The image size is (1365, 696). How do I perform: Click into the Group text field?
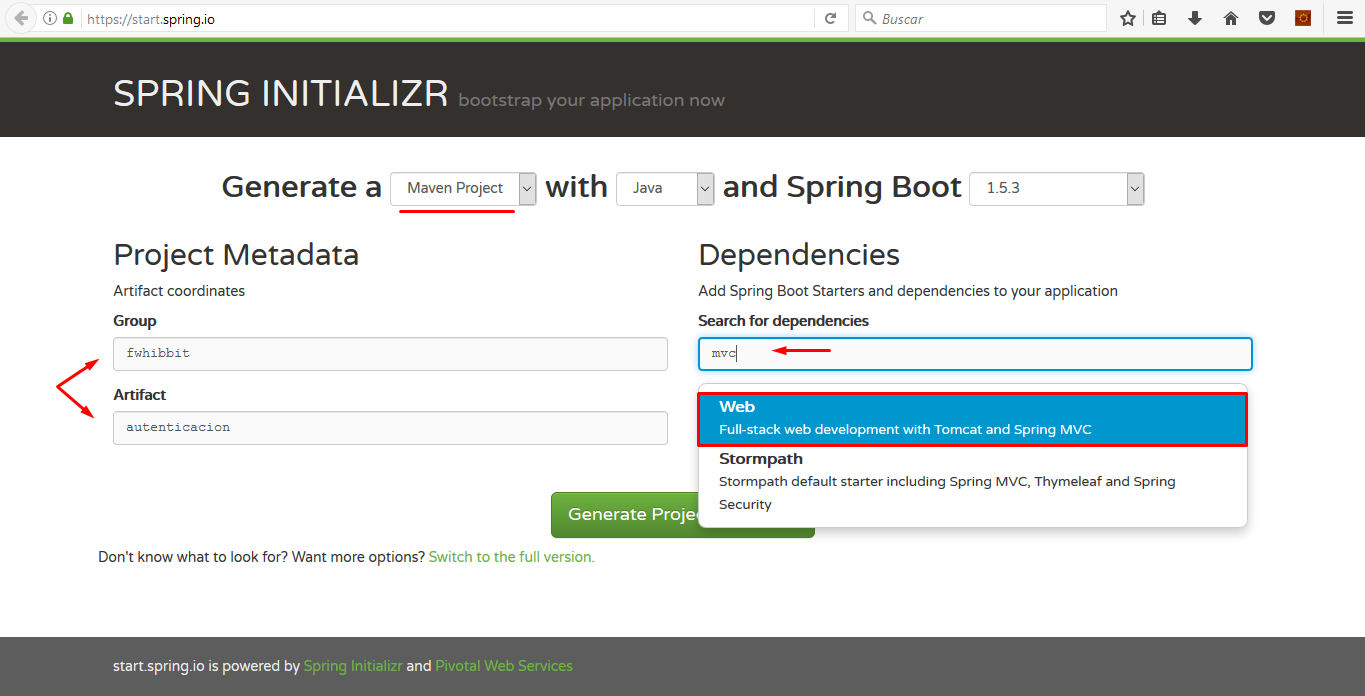pos(390,354)
